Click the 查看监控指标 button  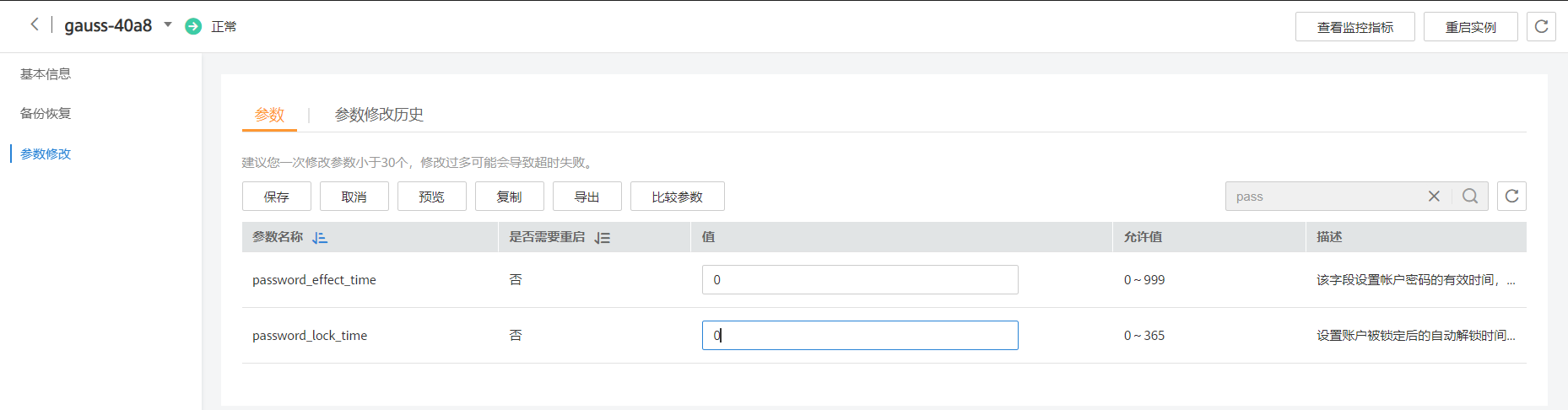click(1354, 27)
